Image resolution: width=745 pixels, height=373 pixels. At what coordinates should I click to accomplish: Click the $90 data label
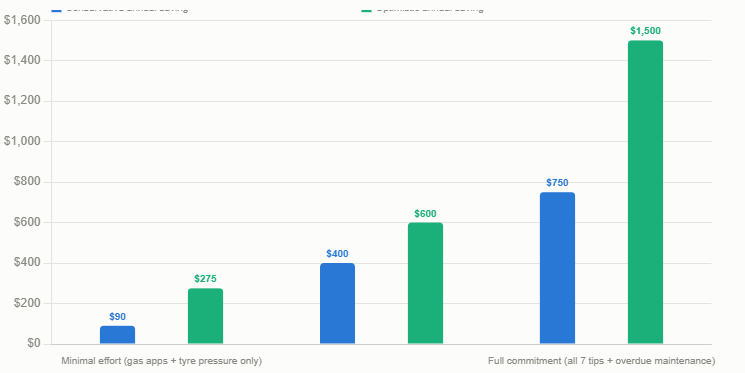click(x=117, y=317)
